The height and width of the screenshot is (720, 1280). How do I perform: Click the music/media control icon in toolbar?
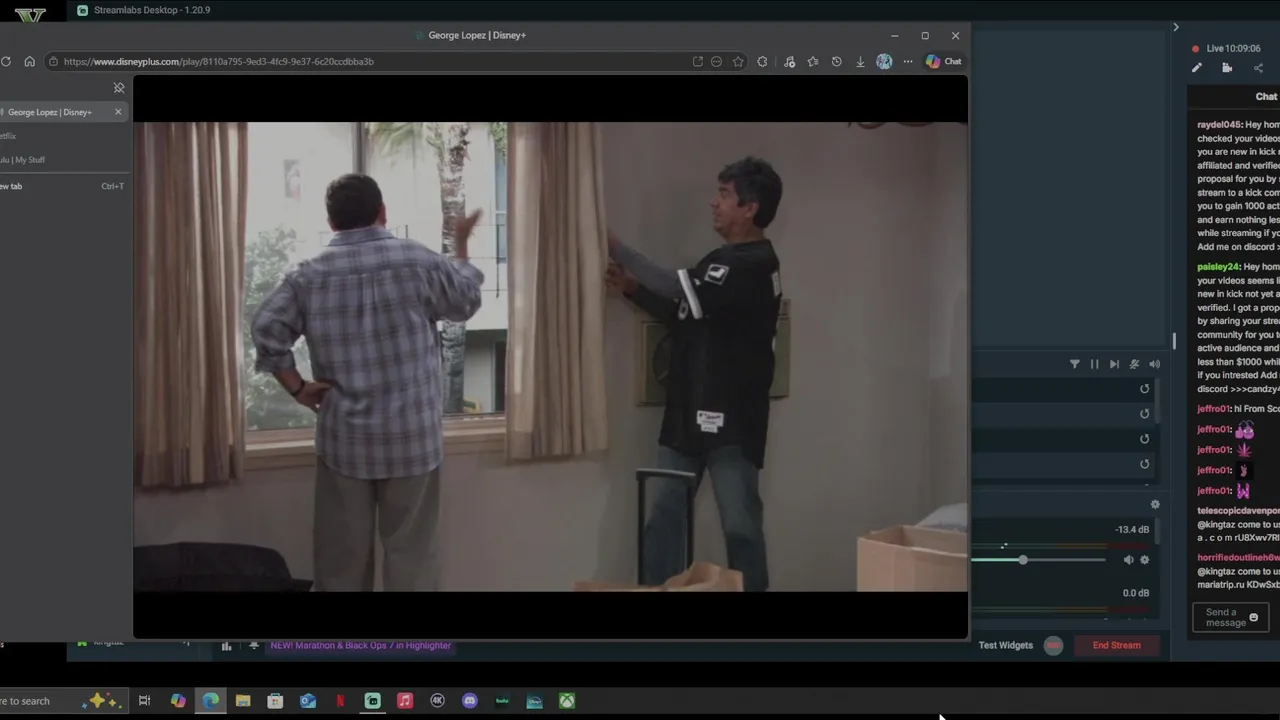pos(789,61)
